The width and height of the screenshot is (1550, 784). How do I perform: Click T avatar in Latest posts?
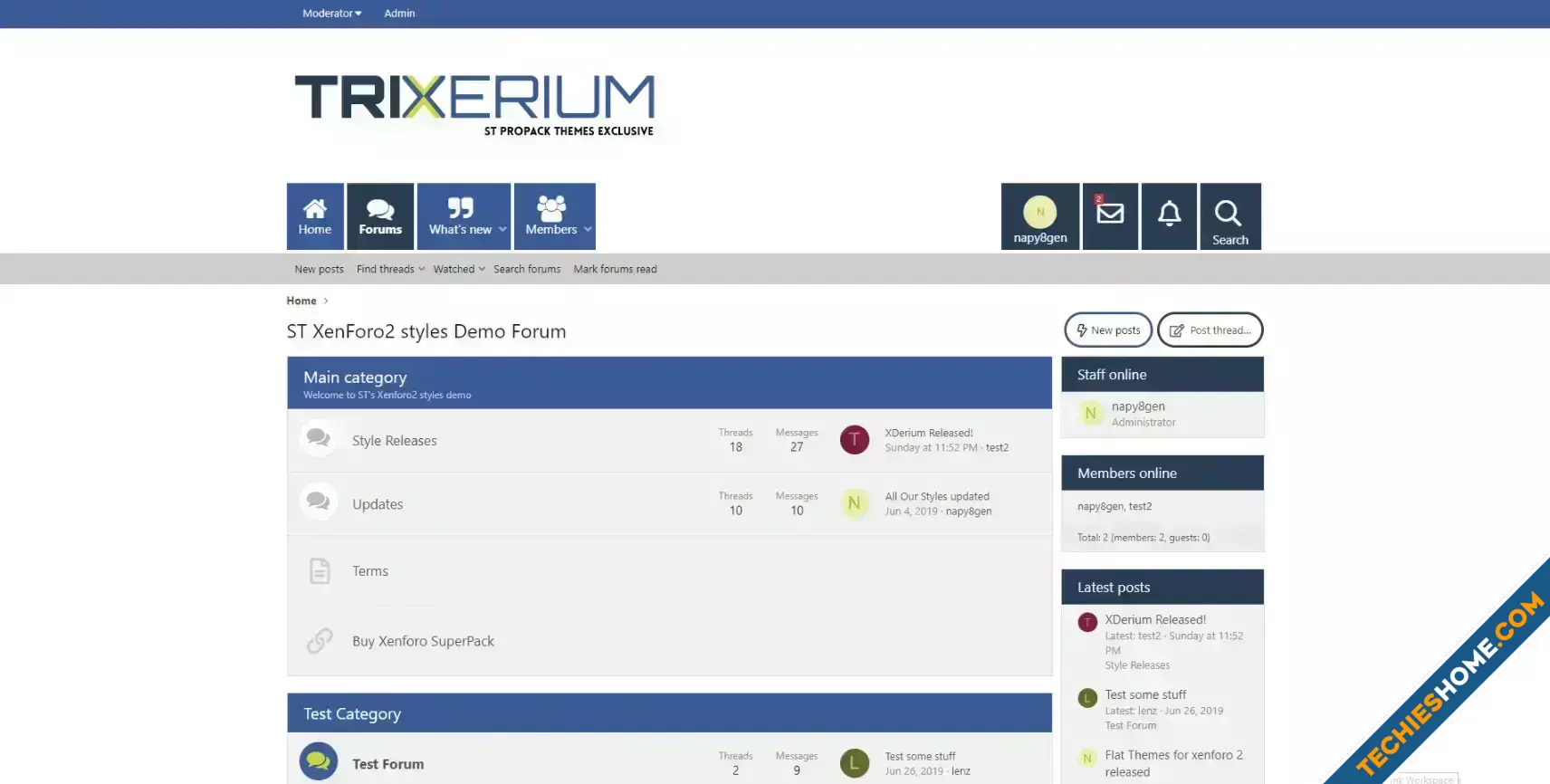point(1088,622)
